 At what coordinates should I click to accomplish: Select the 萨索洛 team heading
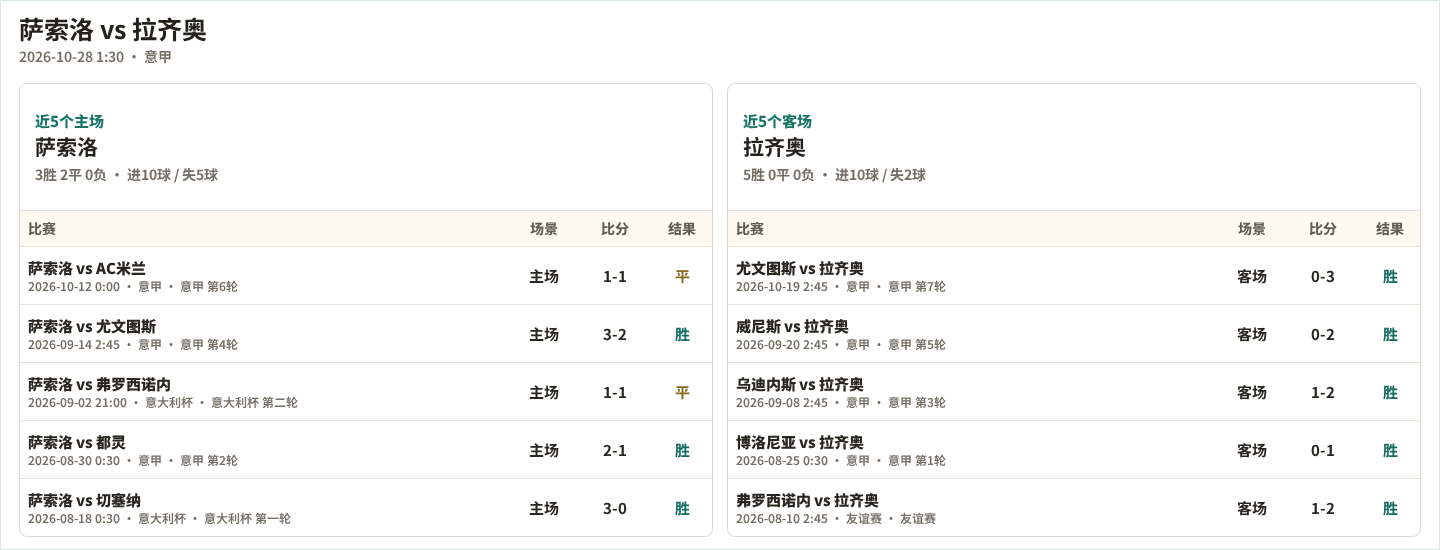click(66, 147)
